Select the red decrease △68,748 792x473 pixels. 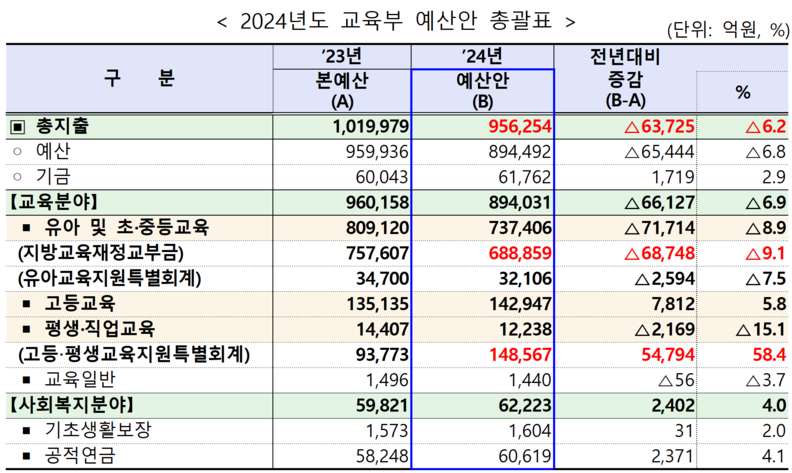pyautogui.click(x=659, y=253)
